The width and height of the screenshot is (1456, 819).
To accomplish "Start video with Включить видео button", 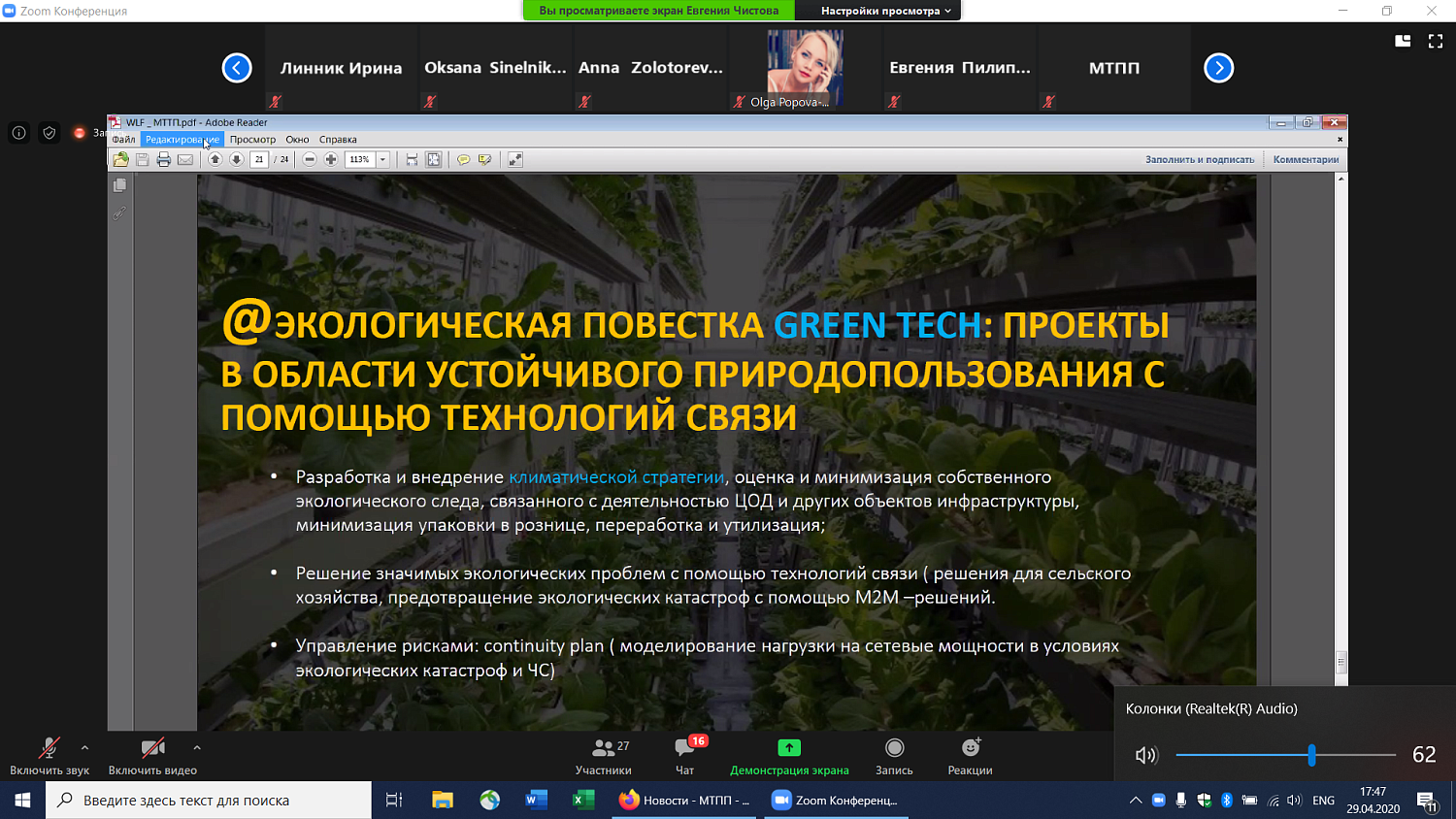I will click(152, 756).
